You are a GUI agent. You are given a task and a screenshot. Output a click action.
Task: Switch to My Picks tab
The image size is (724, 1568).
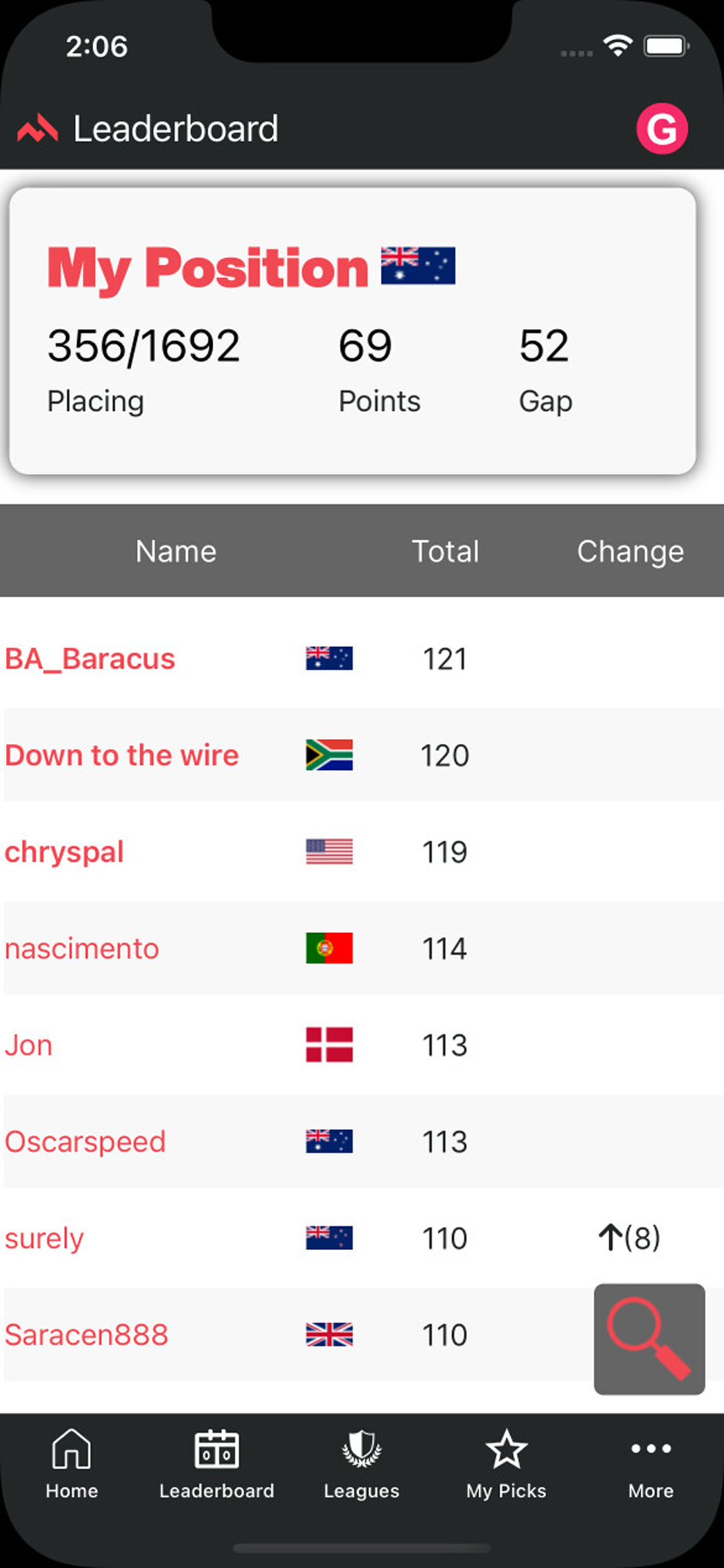point(506,1465)
